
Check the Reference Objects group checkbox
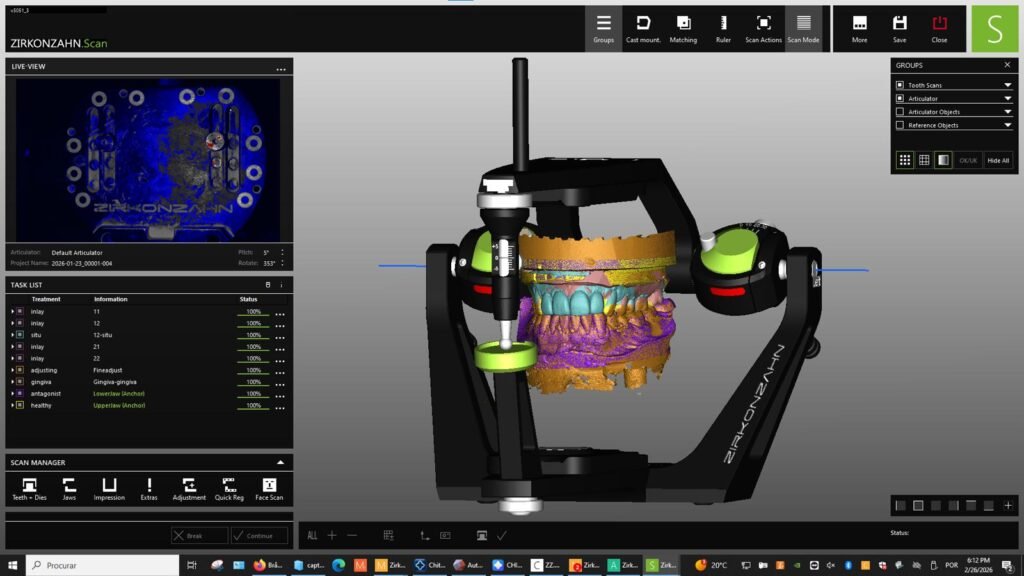(900, 125)
